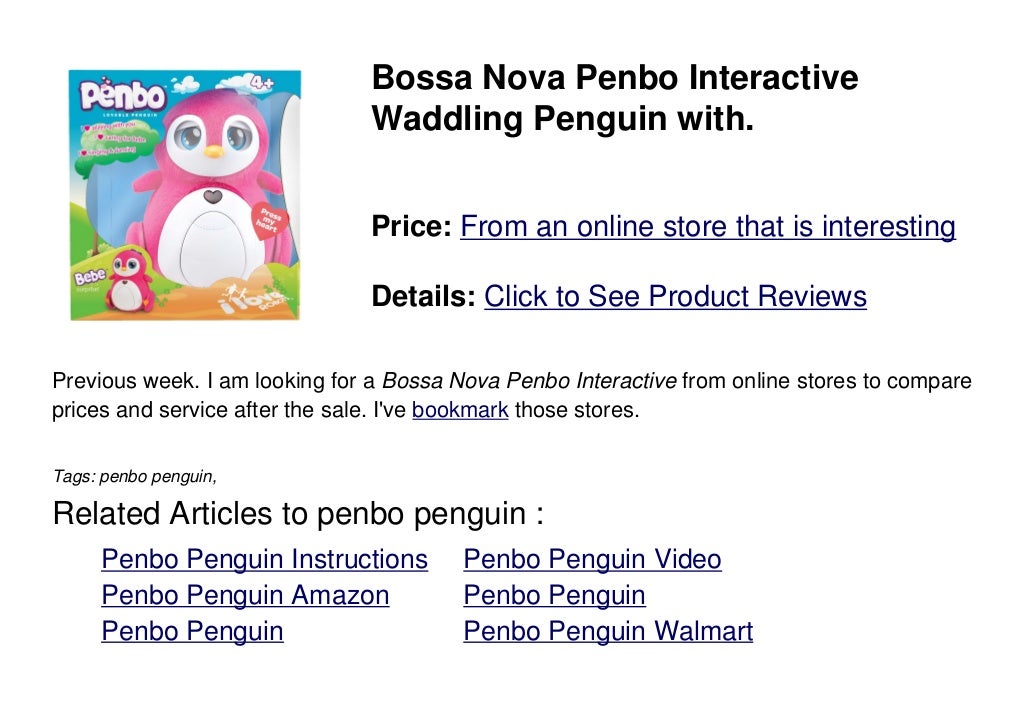This screenshot has width=1024, height=725.
Task: Open the Penbo Penguin Instructions article
Action: (264, 559)
